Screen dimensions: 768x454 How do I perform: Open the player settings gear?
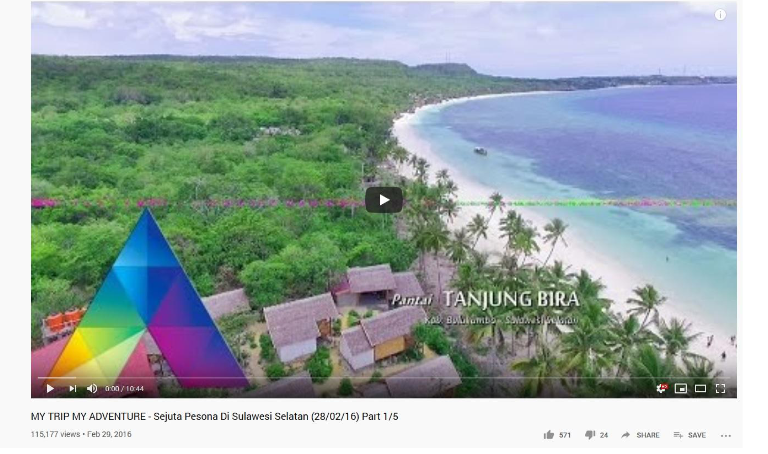661,388
